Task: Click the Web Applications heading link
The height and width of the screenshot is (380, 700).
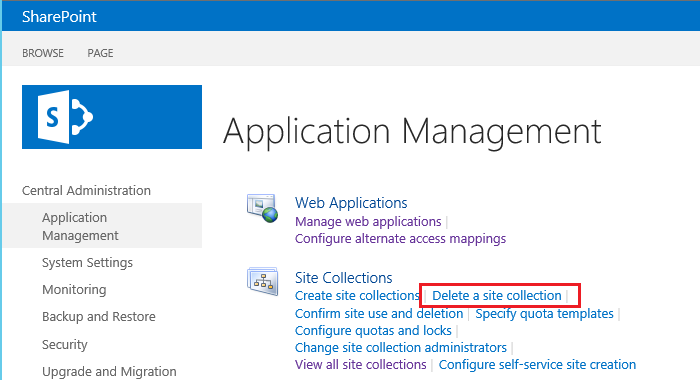Action: 351,203
